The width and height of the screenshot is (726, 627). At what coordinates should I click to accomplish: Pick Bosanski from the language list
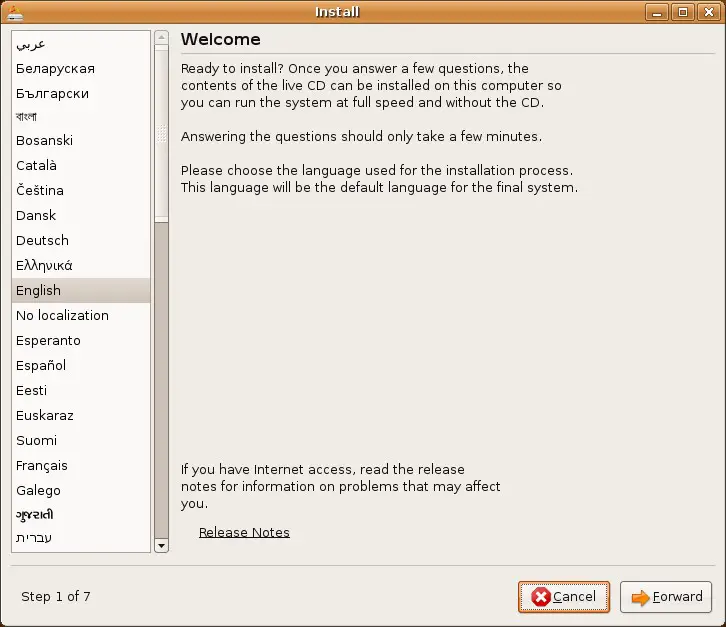point(81,140)
